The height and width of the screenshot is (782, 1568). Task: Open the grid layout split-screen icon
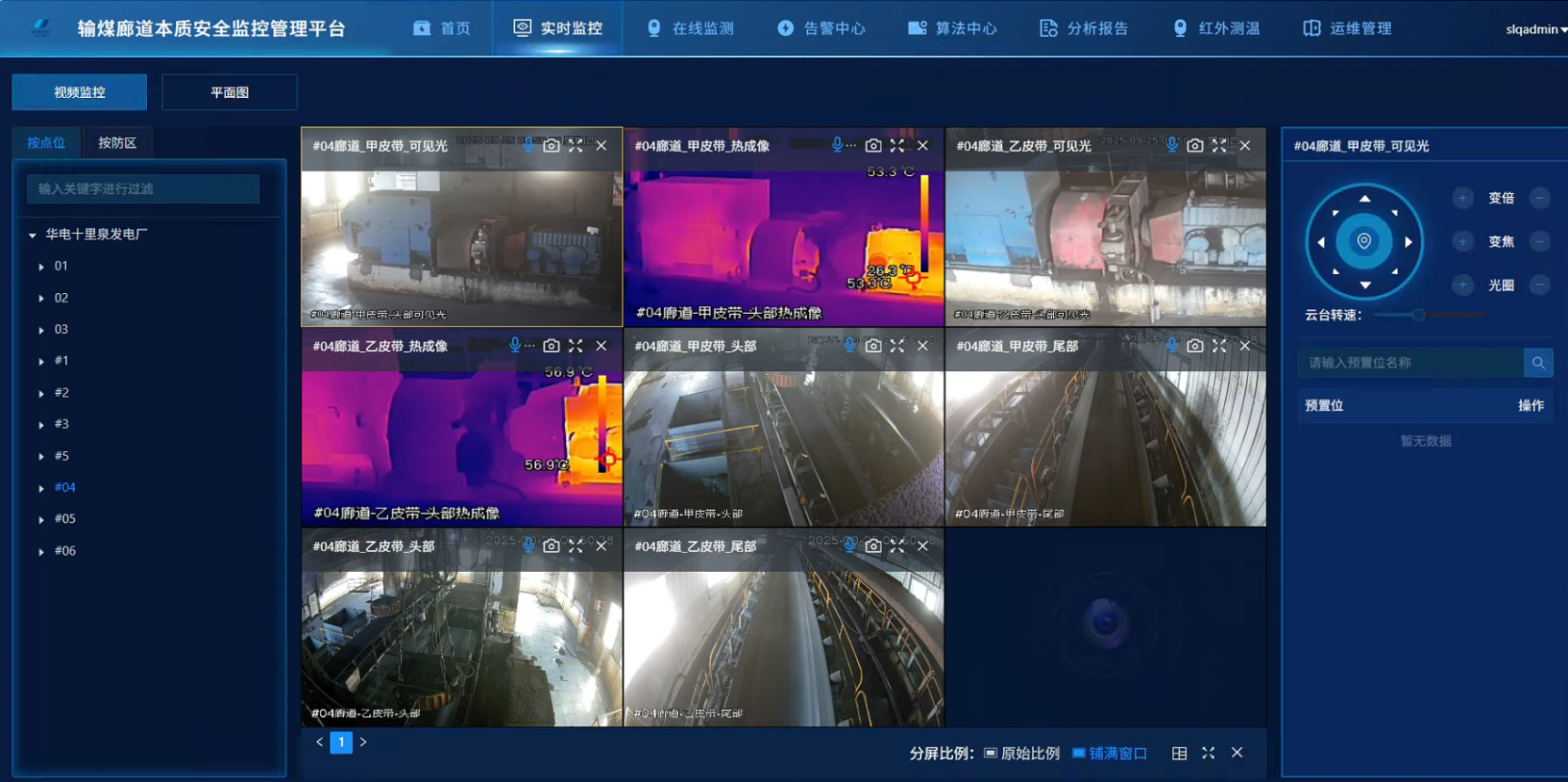tap(1179, 753)
